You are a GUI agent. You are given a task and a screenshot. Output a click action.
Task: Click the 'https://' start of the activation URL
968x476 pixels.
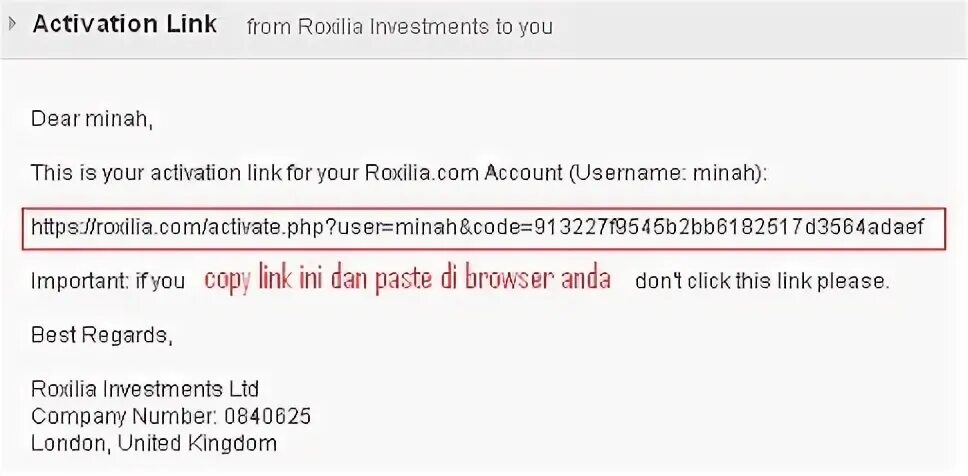tap(62, 227)
